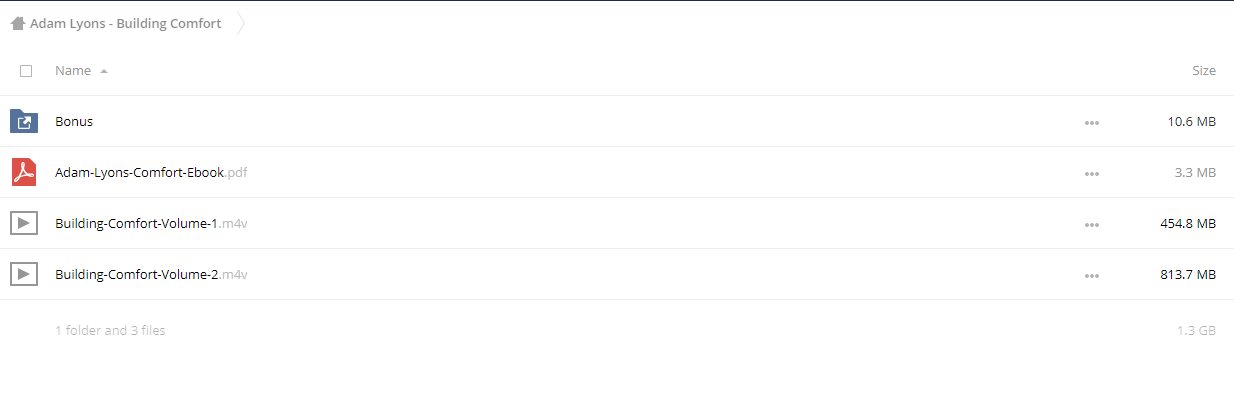Open more options for Building-Comfort-Volume-2.m4v

click(x=1092, y=275)
